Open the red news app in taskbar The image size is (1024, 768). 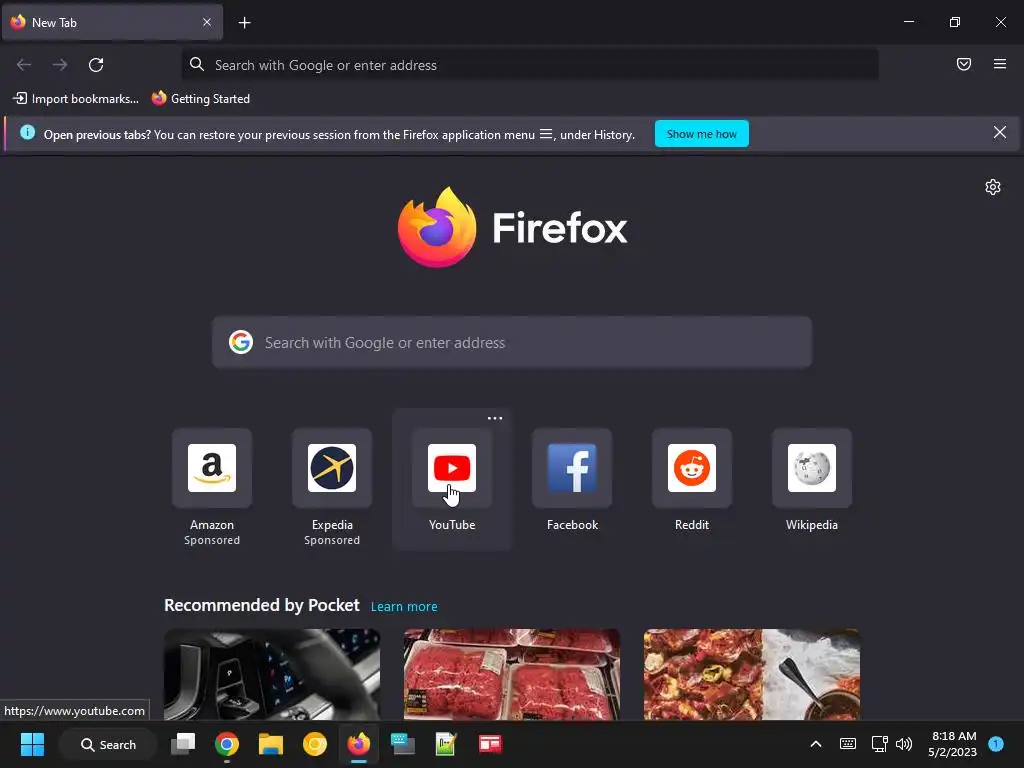pos(490,744)
